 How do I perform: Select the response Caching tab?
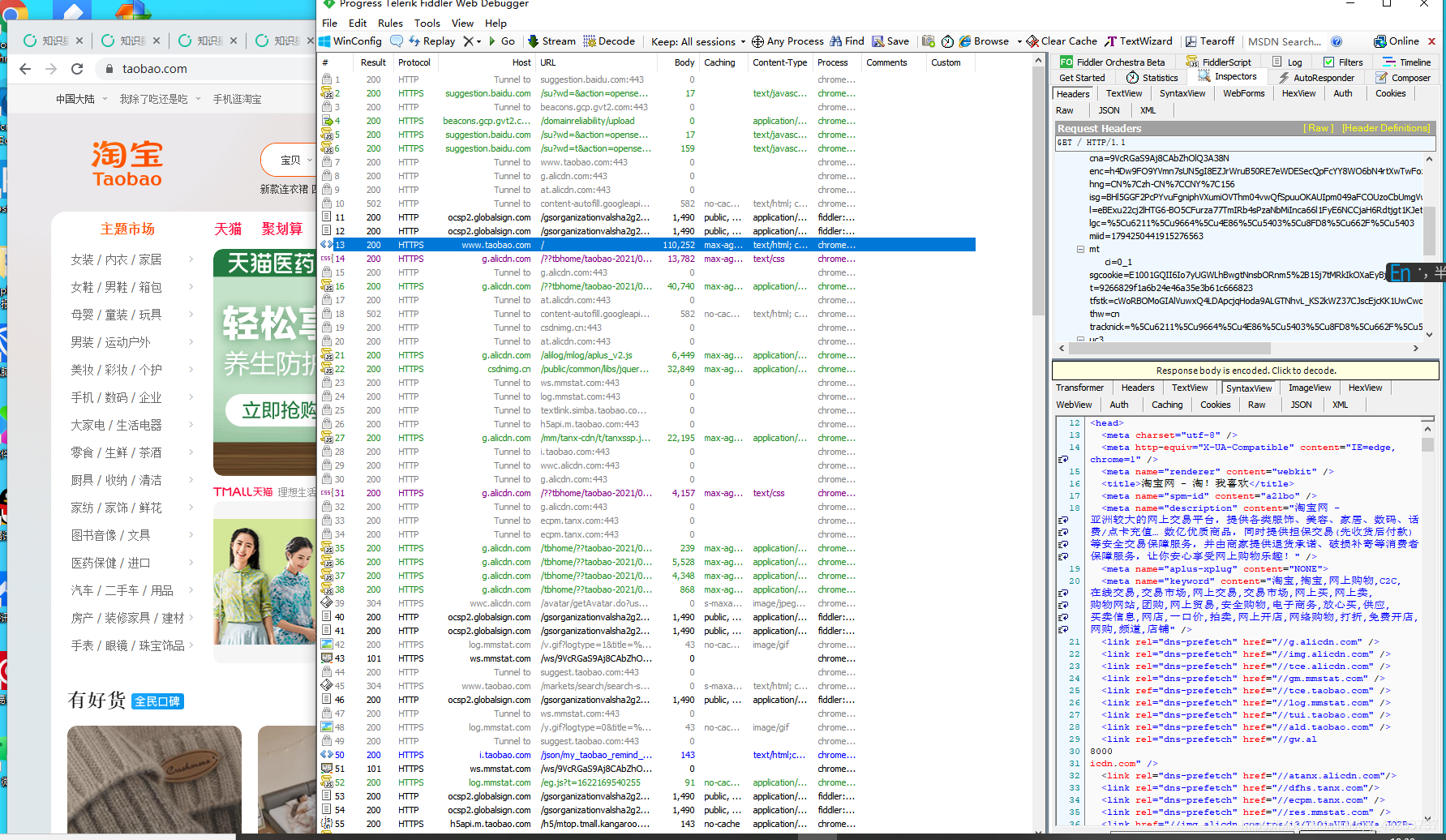[x=1166, y=405]
